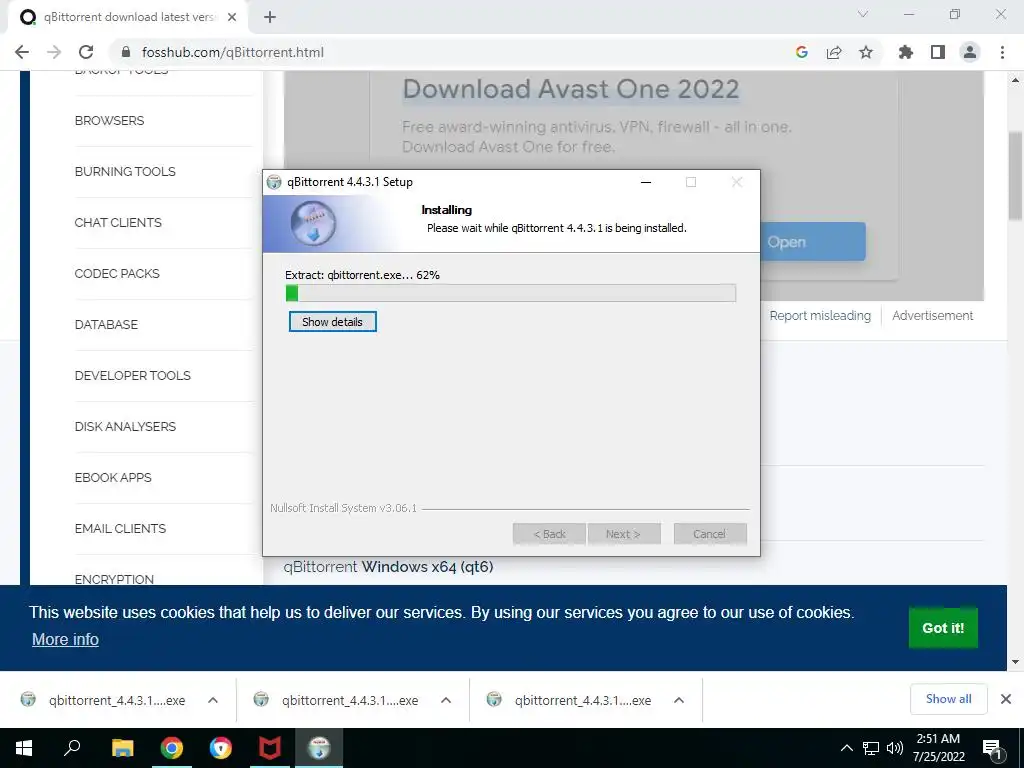Screen dimensions: 1024x768
Task: Open CODEC PACKS category
Action: pos(117,274)
